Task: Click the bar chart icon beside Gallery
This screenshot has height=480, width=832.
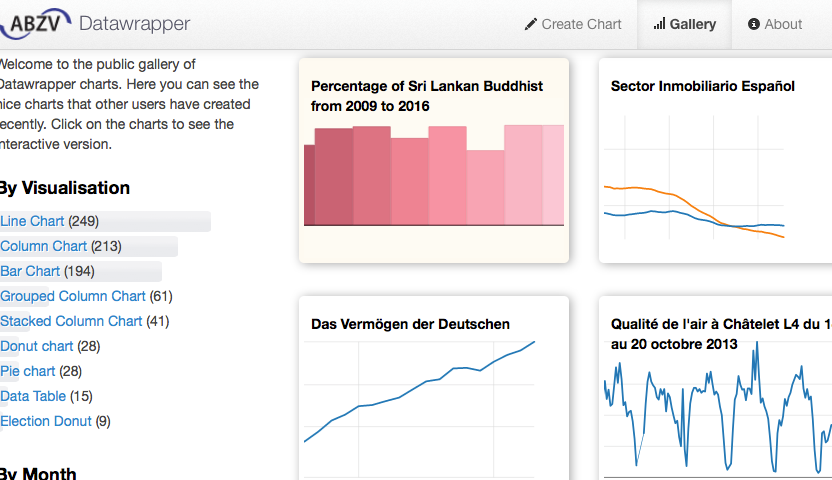Action: pos(659,24)
